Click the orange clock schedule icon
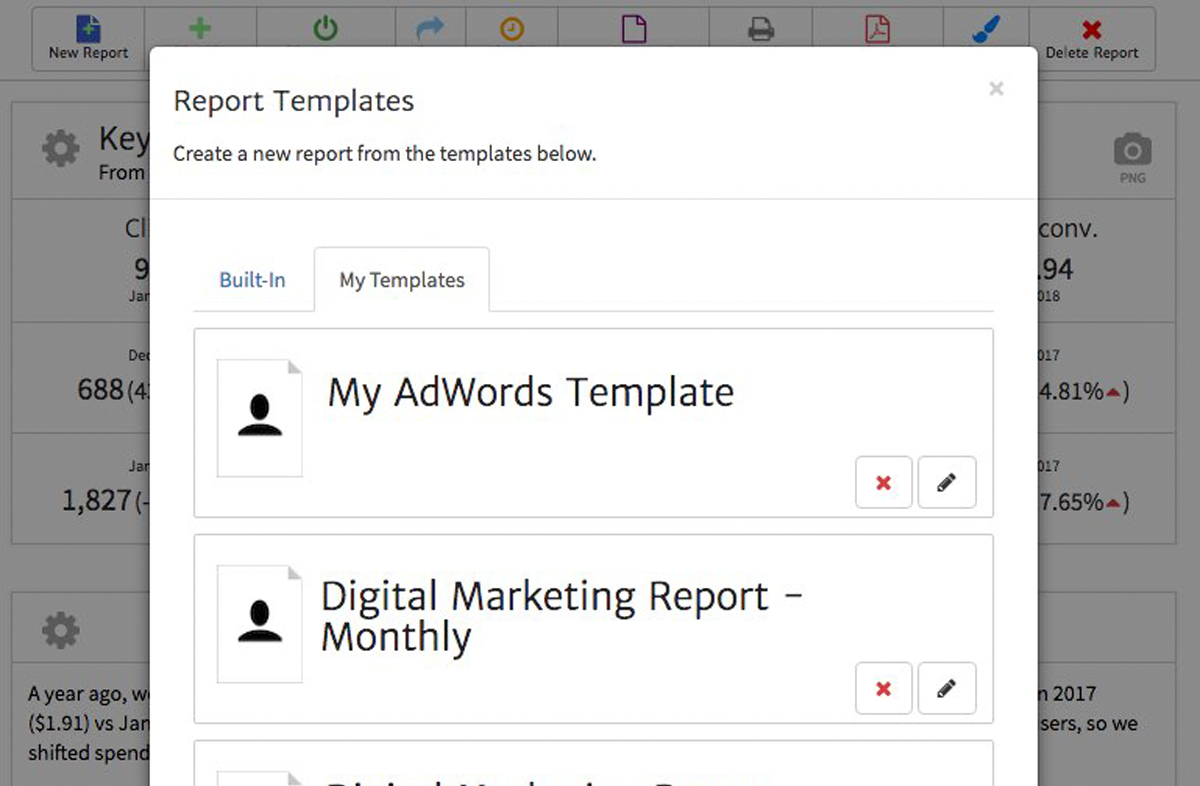The width and height of the screenshot is (1200, 786). click(x=511, y=30)
